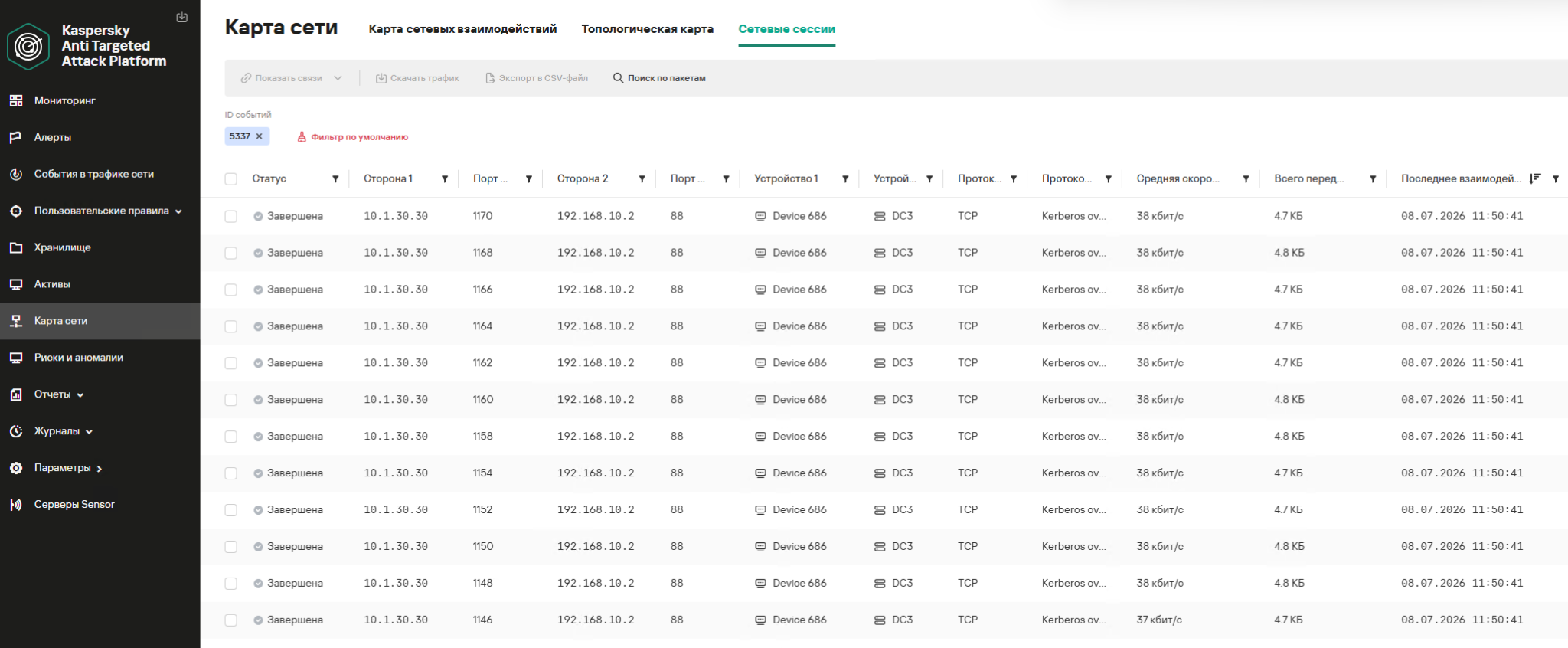Click the Экспорт в CSV-файл button
This screenshot has width=1568, height=648.
[537, 78]
